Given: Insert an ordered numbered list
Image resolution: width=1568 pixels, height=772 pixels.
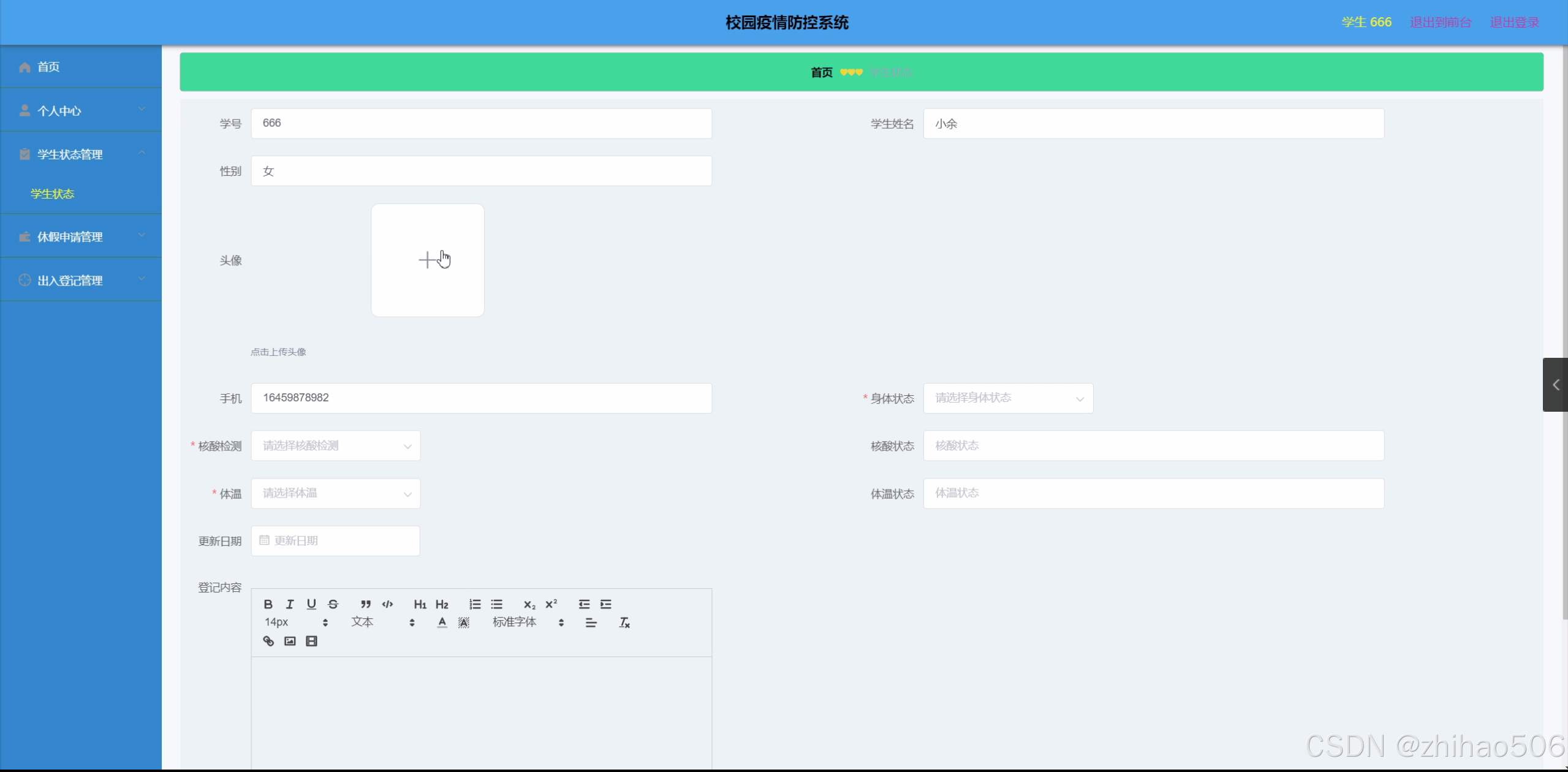Looking at the screenshot, I should 475,604.
